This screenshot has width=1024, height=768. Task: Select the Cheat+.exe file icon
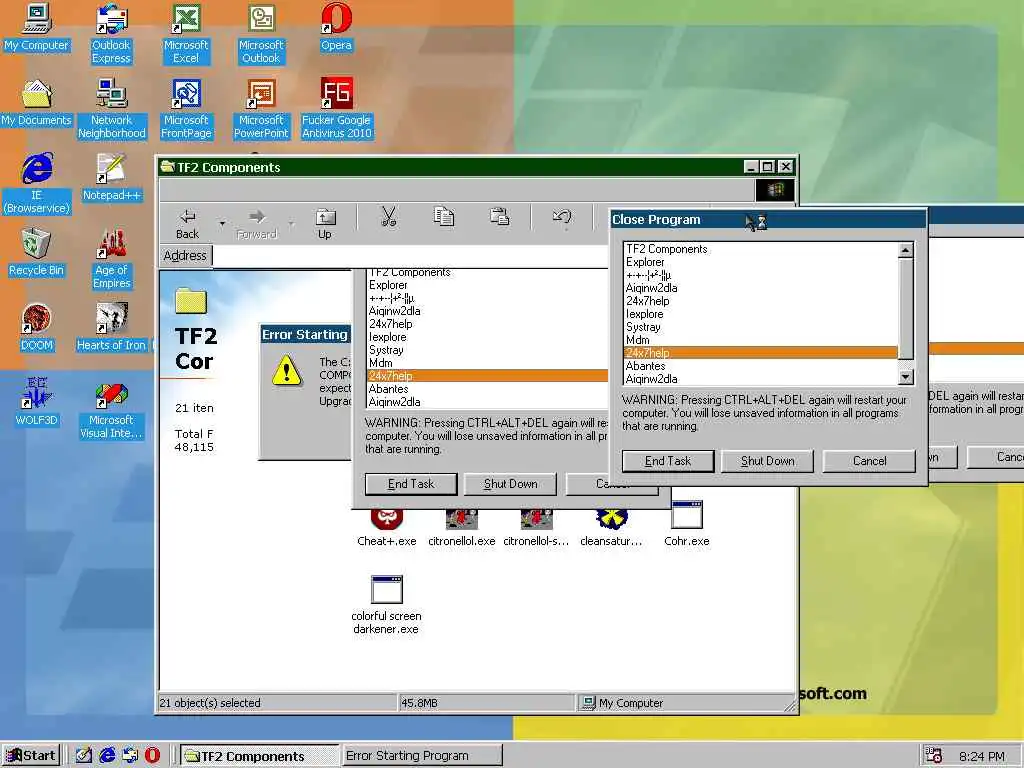[387, 528]
